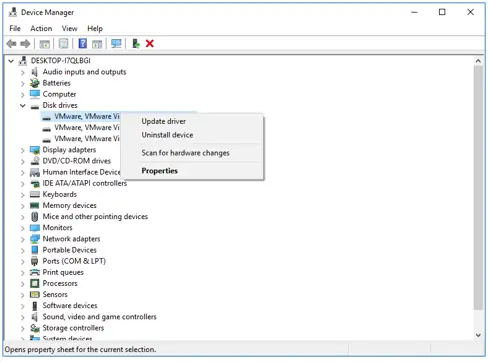Screen dimensions: 490x362
Task: Expand the Processors category
Action: pyautogui.click(x=23, y=284)
